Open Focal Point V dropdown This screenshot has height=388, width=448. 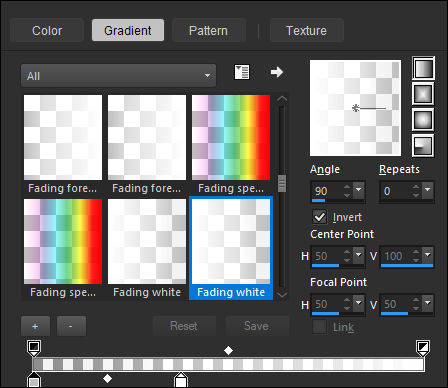coord(428,303)
